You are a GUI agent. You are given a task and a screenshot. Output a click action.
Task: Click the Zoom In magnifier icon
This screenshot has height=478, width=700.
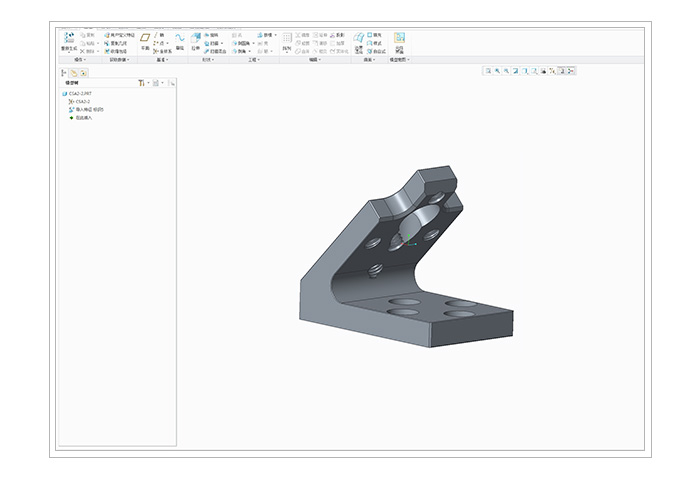click(498, 71)
